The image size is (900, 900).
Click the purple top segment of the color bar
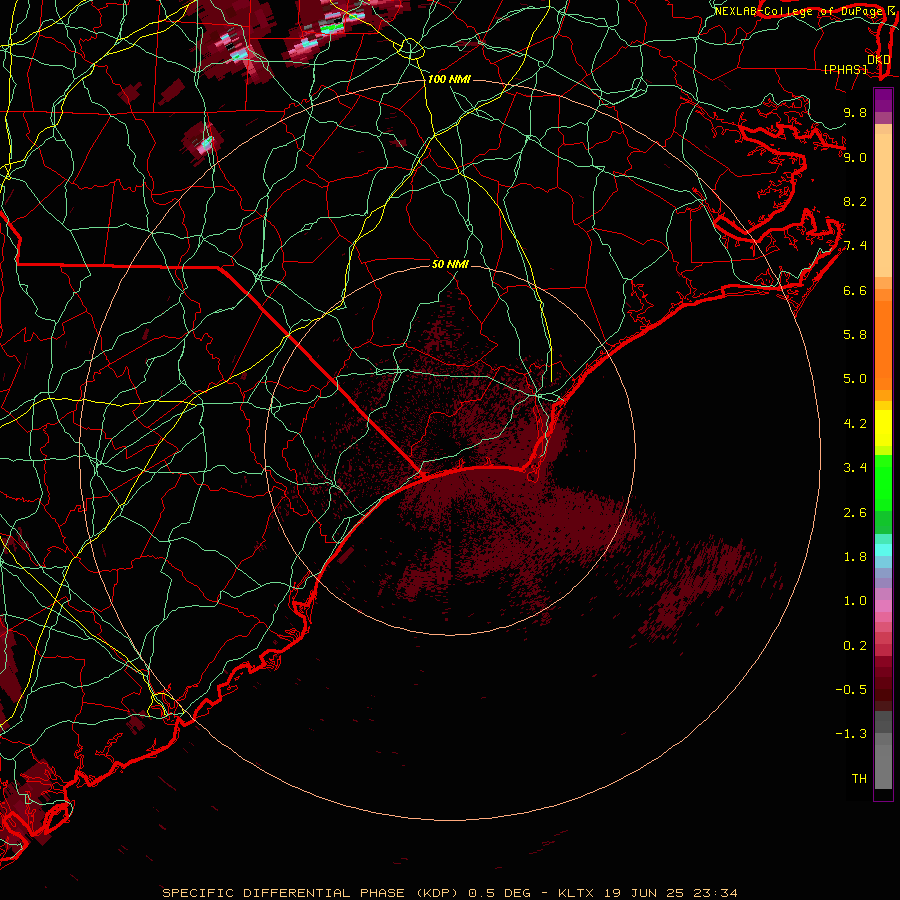pyautogui.click(x=883, y=101)
